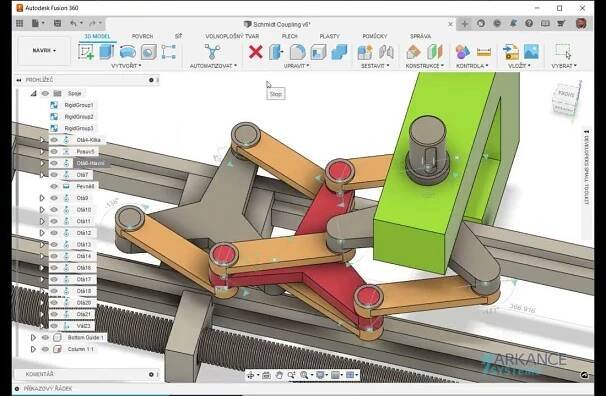Select the Midplane construction tool
606x396 pixels.
pos(434,52)
